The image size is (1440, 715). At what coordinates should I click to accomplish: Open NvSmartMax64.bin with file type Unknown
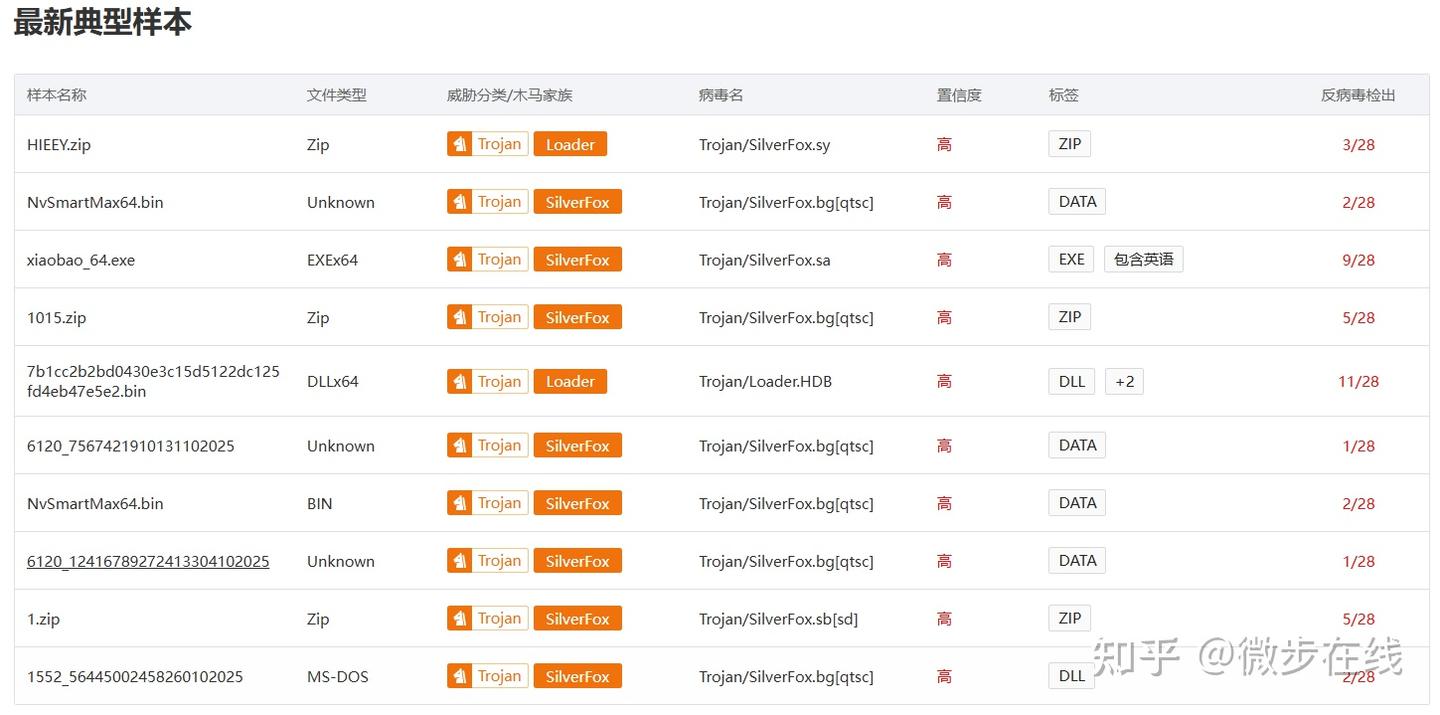tap(95, 202)
